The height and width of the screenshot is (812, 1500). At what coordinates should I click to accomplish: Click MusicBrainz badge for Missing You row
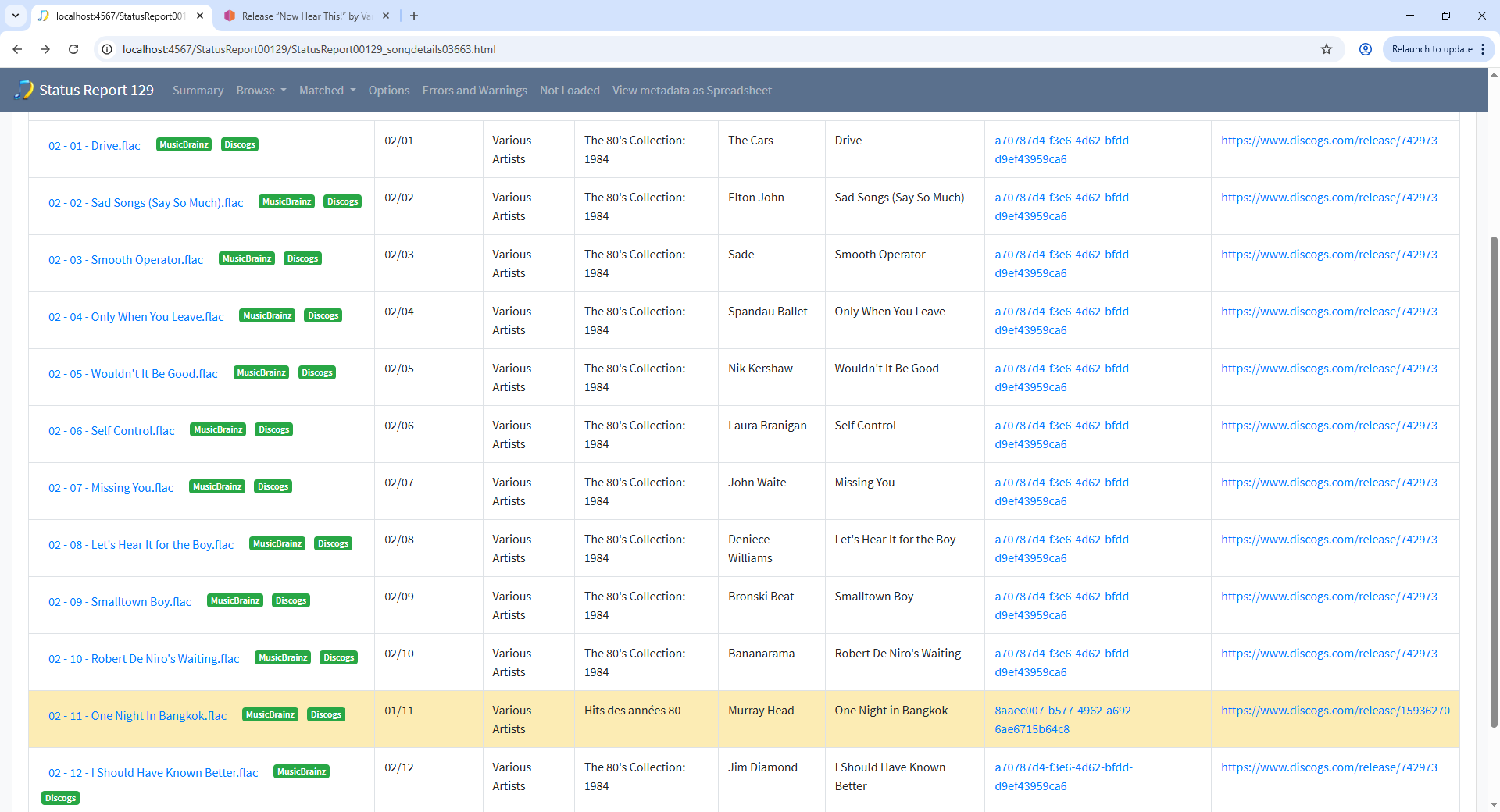pos(217,486)
